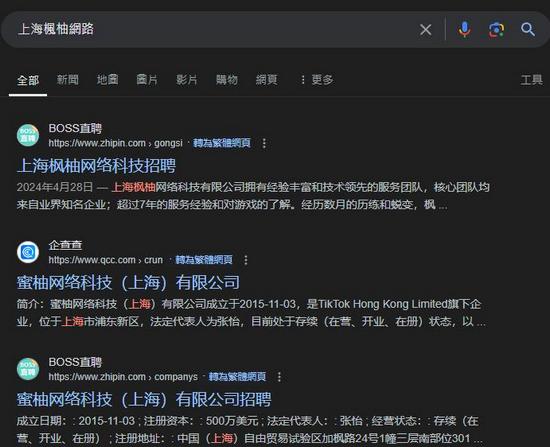Click the https://www.zhipin.com › companys URL
Image resolution: width=550 pixels, height=447 pixels.
coord(123,377)
